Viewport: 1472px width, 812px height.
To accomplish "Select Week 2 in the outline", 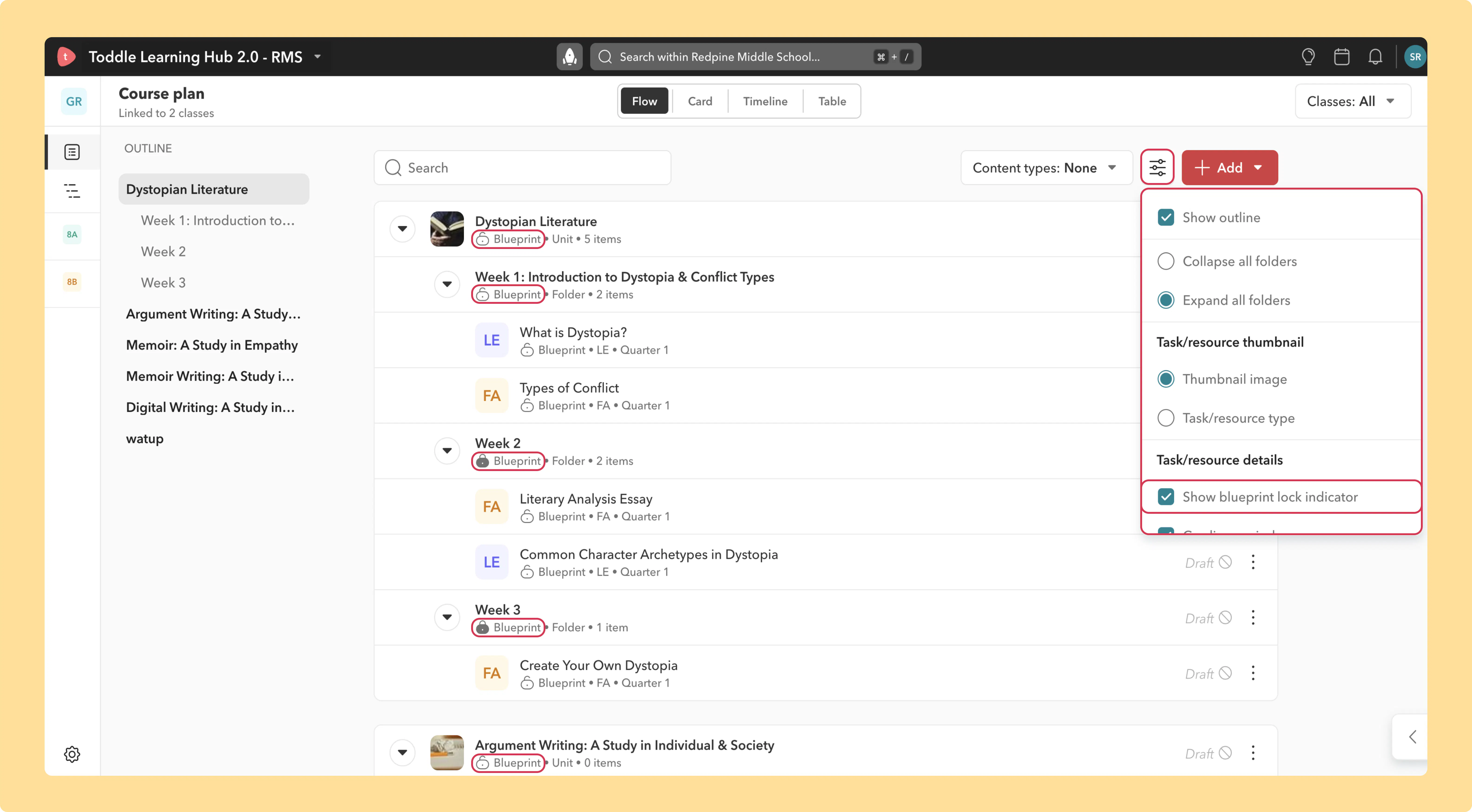I will point(163,252).
